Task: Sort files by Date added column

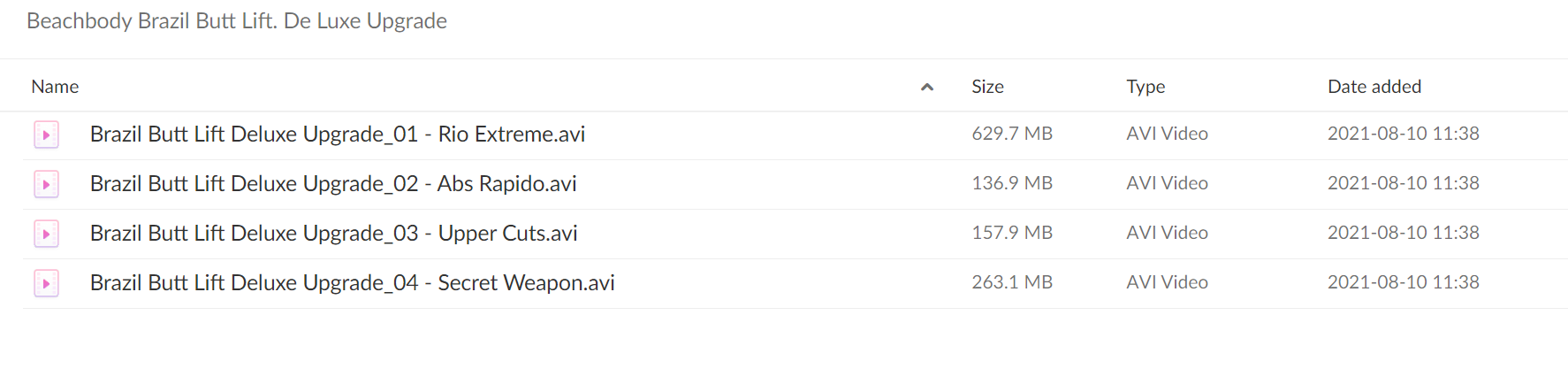Action: point(1374,87)
